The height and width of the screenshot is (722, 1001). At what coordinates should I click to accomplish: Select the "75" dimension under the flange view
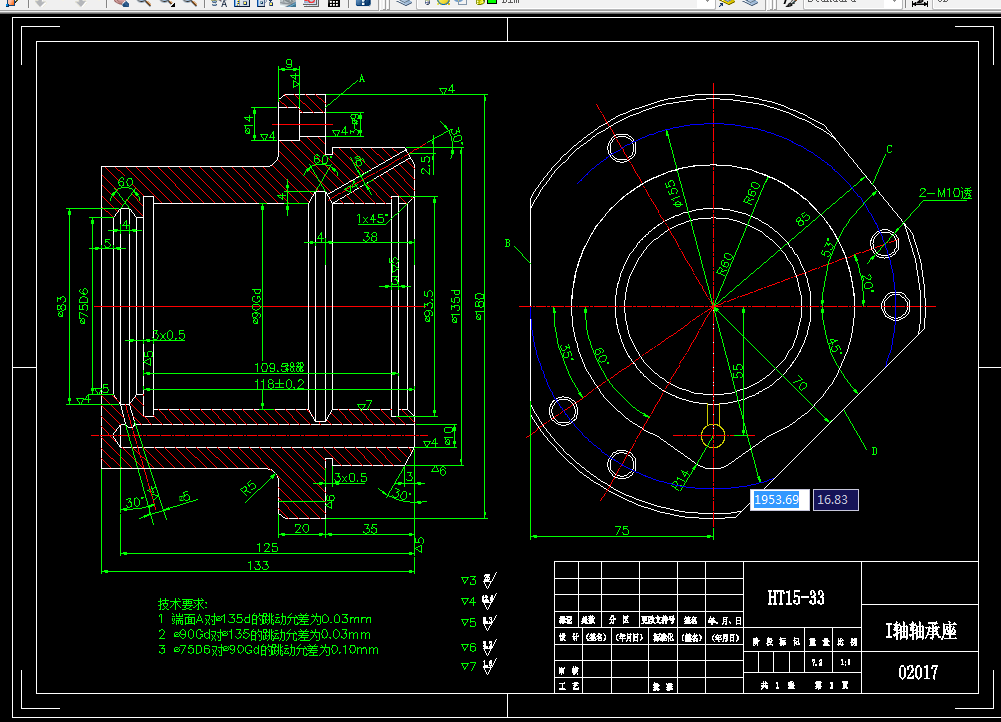(x=622, y=530)
